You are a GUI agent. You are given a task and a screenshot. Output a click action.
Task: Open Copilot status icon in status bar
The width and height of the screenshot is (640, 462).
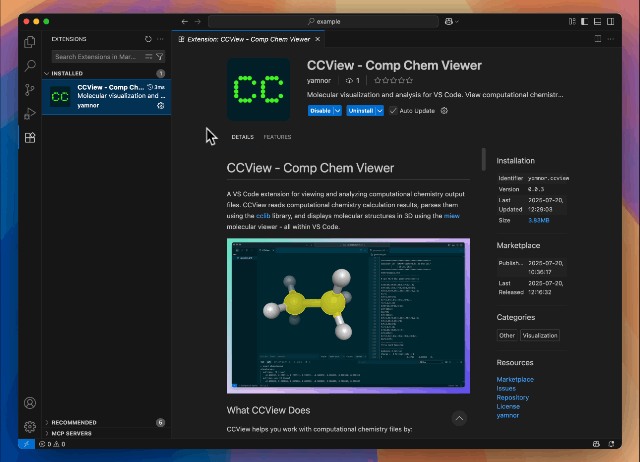[x=596, y=444]
